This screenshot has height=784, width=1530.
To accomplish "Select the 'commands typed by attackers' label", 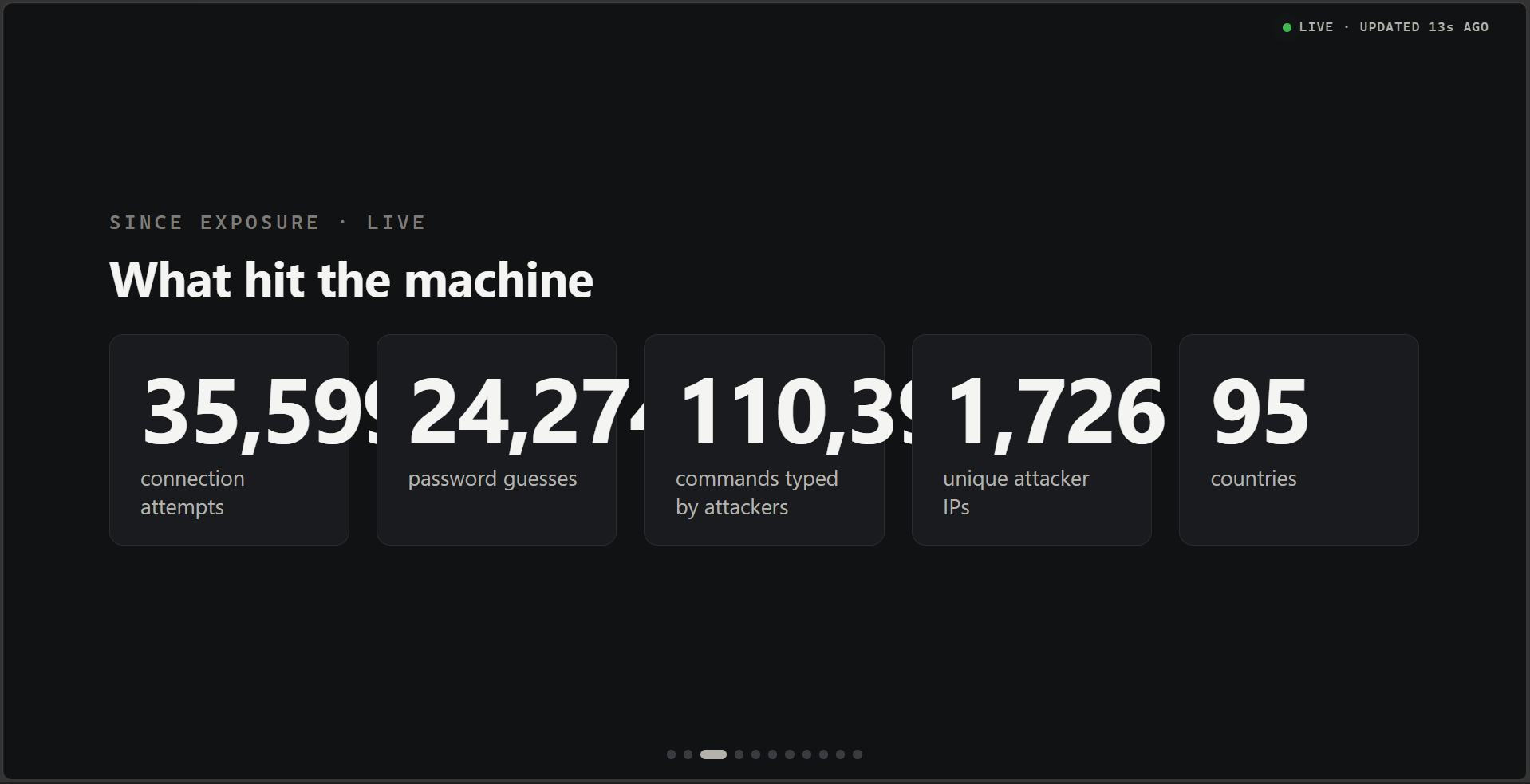I will pyautogui.click(x=756, y=493).
